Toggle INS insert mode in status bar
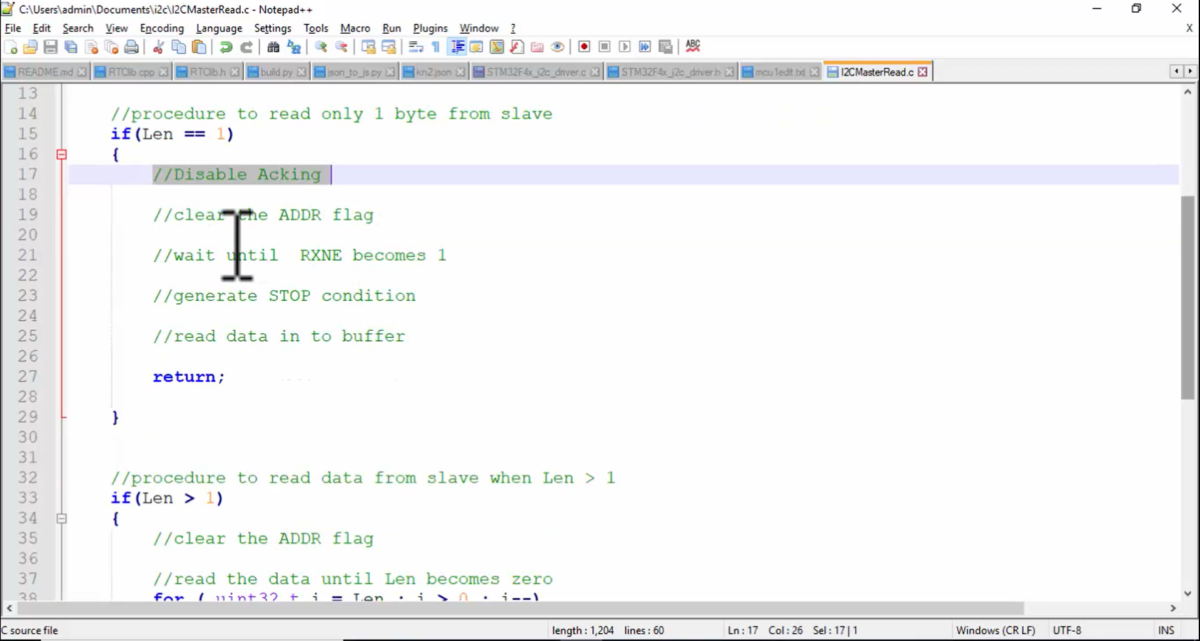The image size is (1200, 641). point(1166,630)
